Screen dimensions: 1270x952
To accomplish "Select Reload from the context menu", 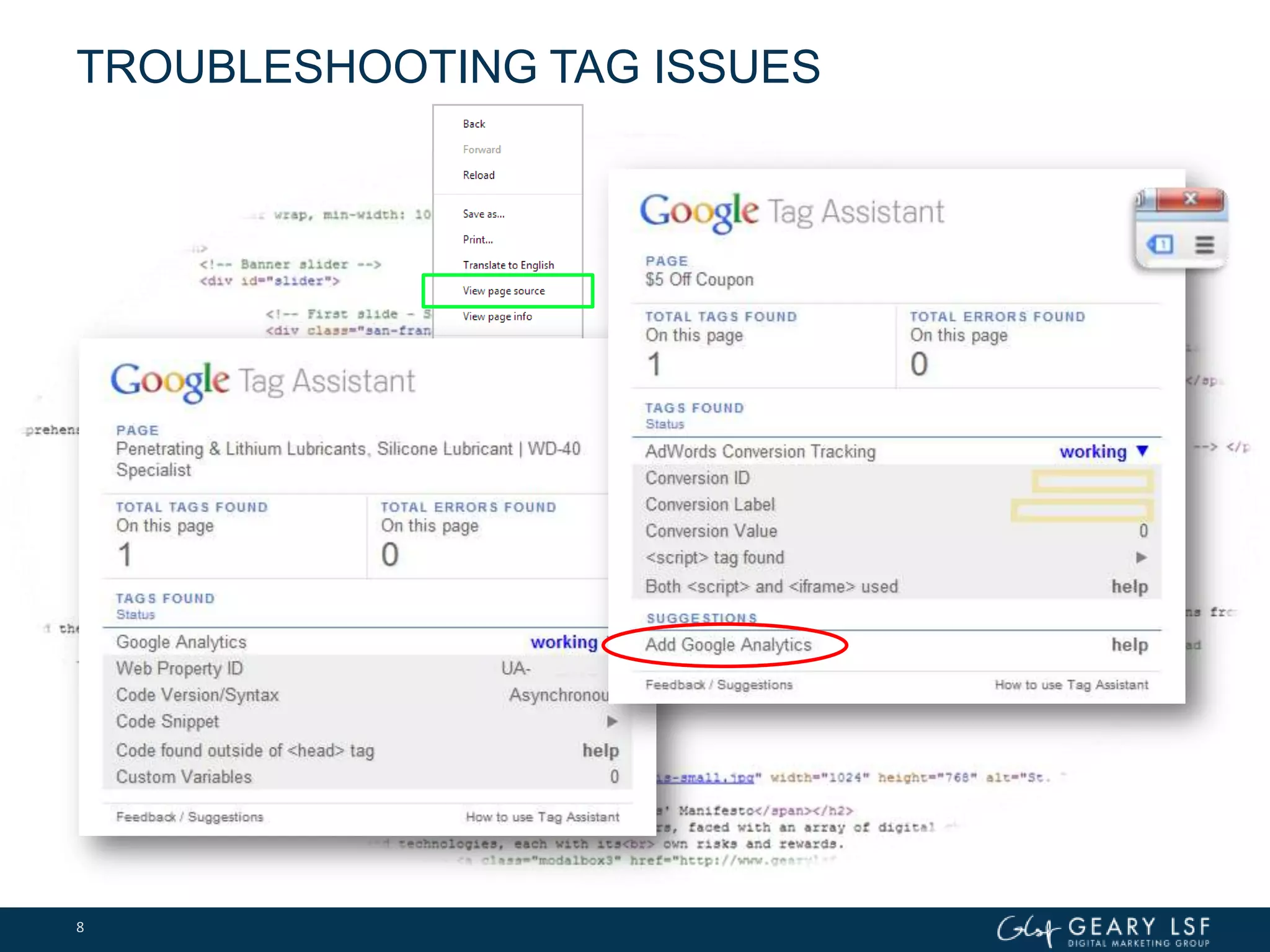I will [479, 175].
